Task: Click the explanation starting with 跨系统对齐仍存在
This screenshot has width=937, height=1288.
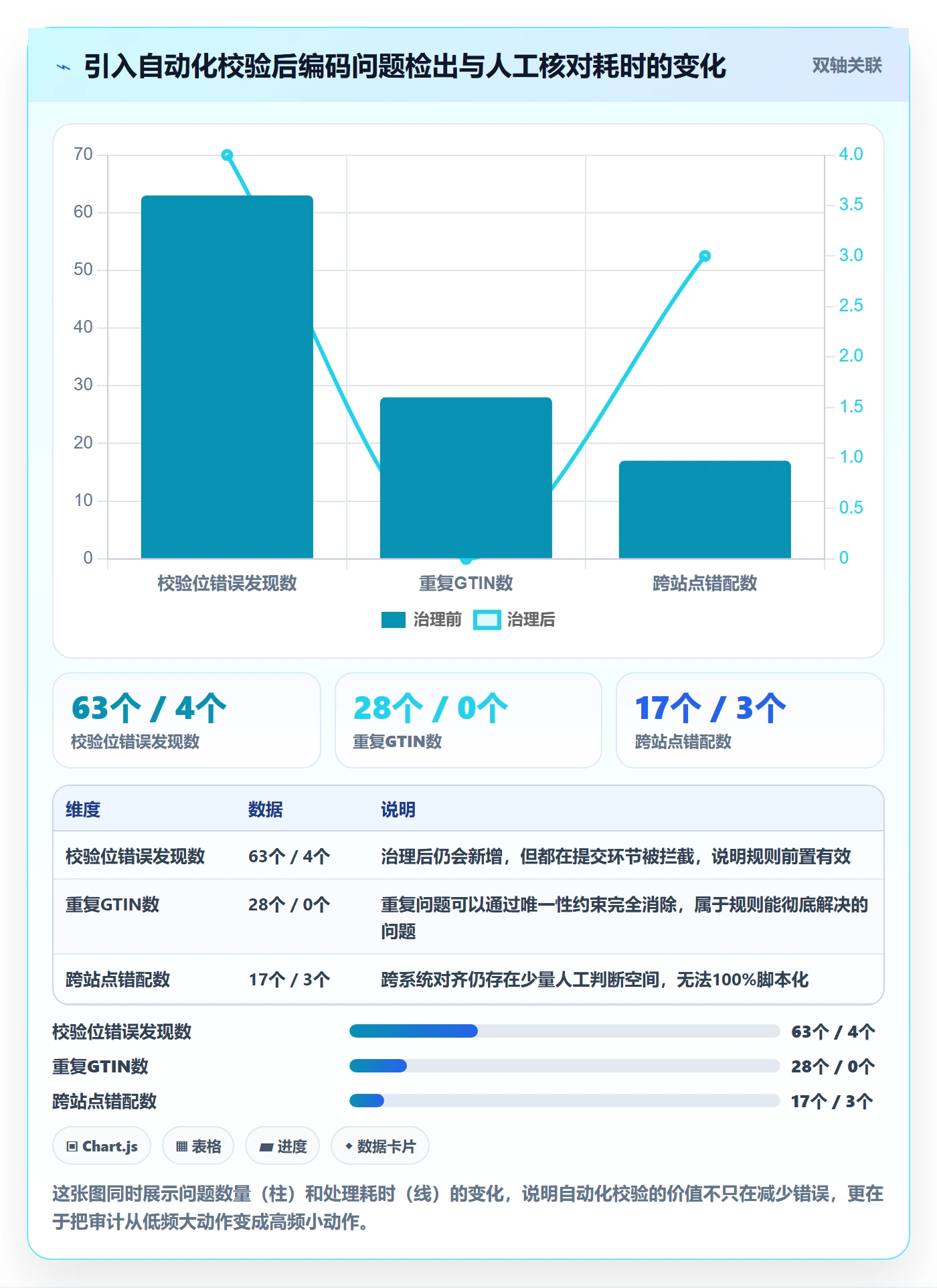Action: click(595, 979)
